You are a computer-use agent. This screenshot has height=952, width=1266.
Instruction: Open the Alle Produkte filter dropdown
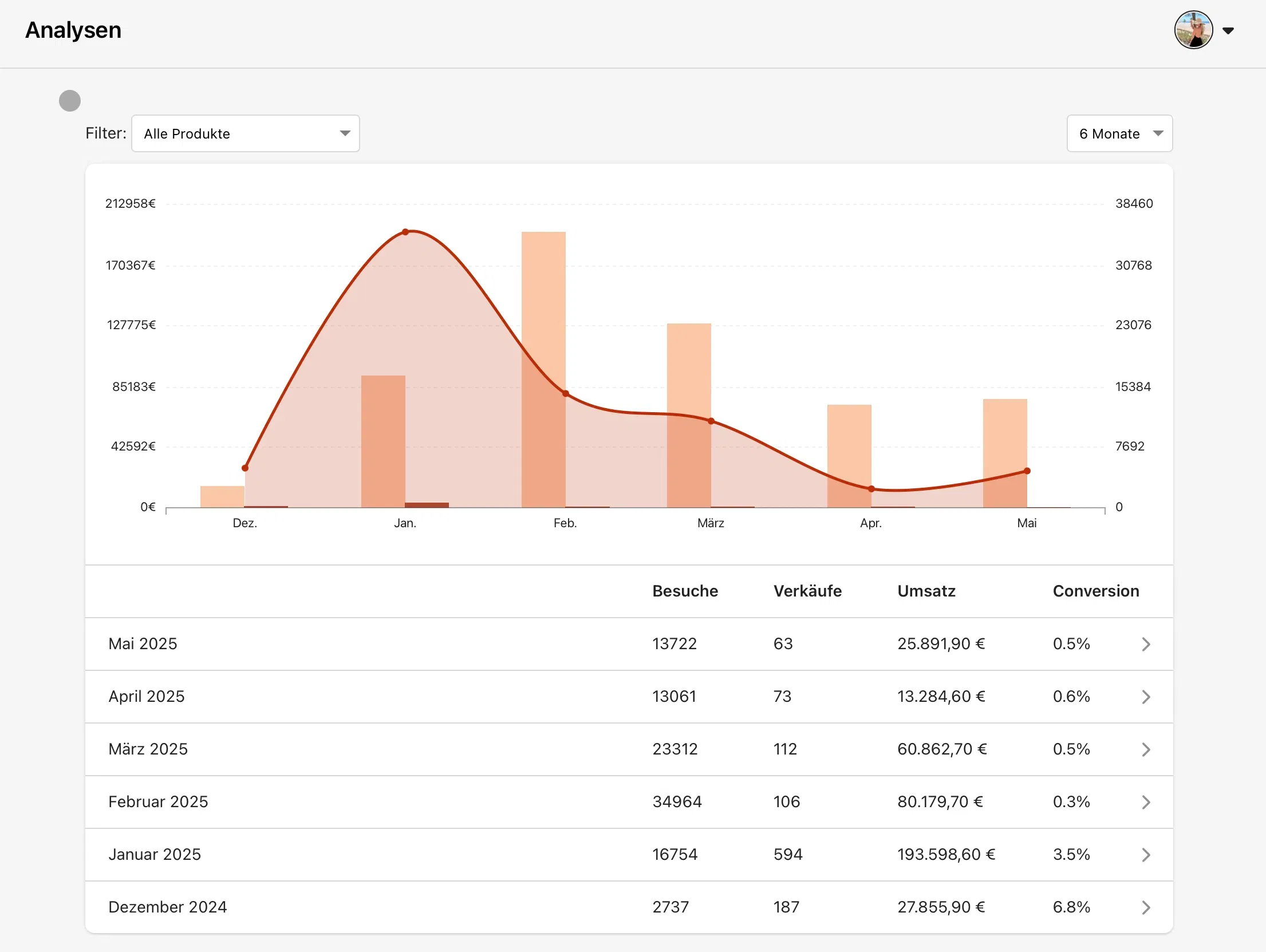pos(246,133)
